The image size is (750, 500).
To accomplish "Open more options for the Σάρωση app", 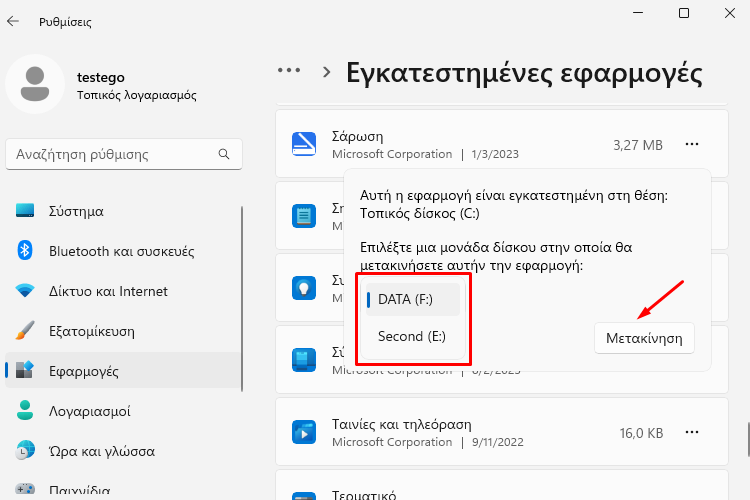I will (692, 144).
